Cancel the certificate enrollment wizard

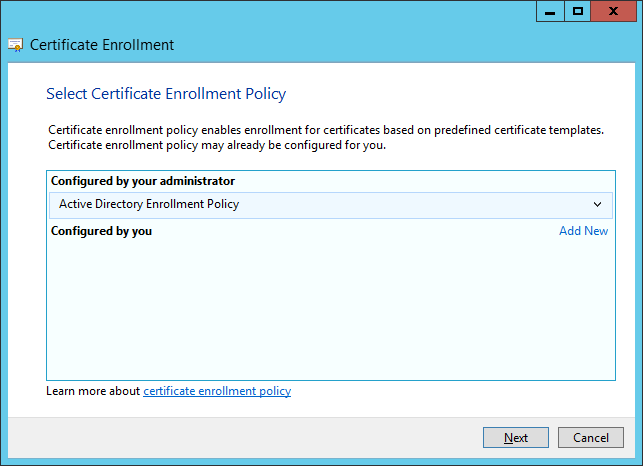591,438
